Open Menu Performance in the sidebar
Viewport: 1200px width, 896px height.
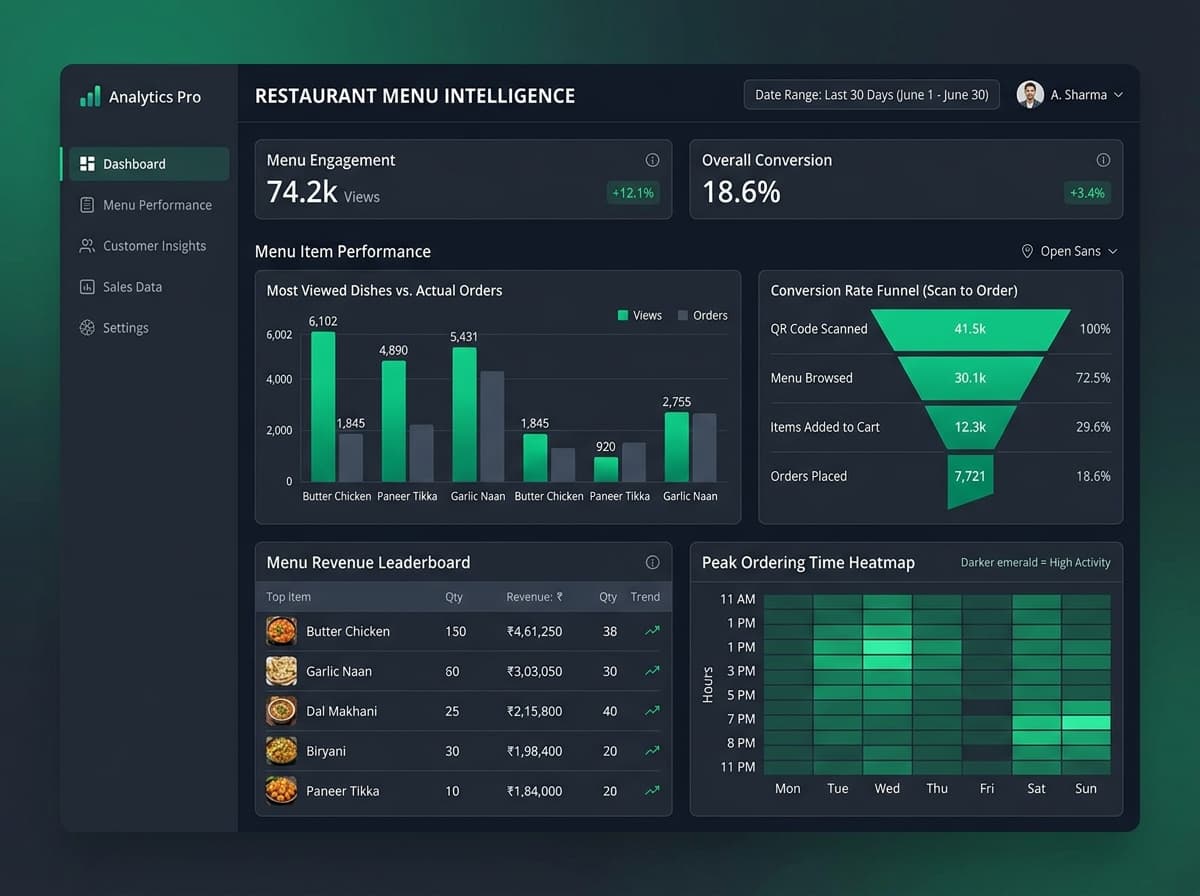point(146,205)
